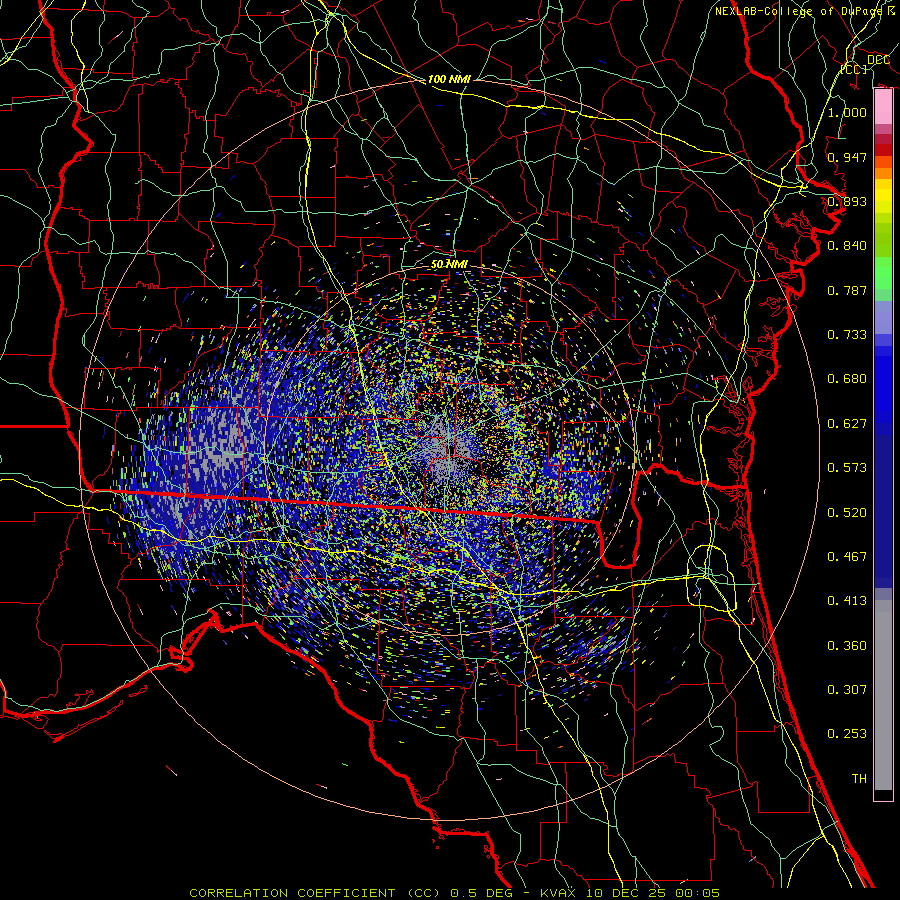
Task: Select the 0.573 scale value
Action: click(x=847, y=468)
